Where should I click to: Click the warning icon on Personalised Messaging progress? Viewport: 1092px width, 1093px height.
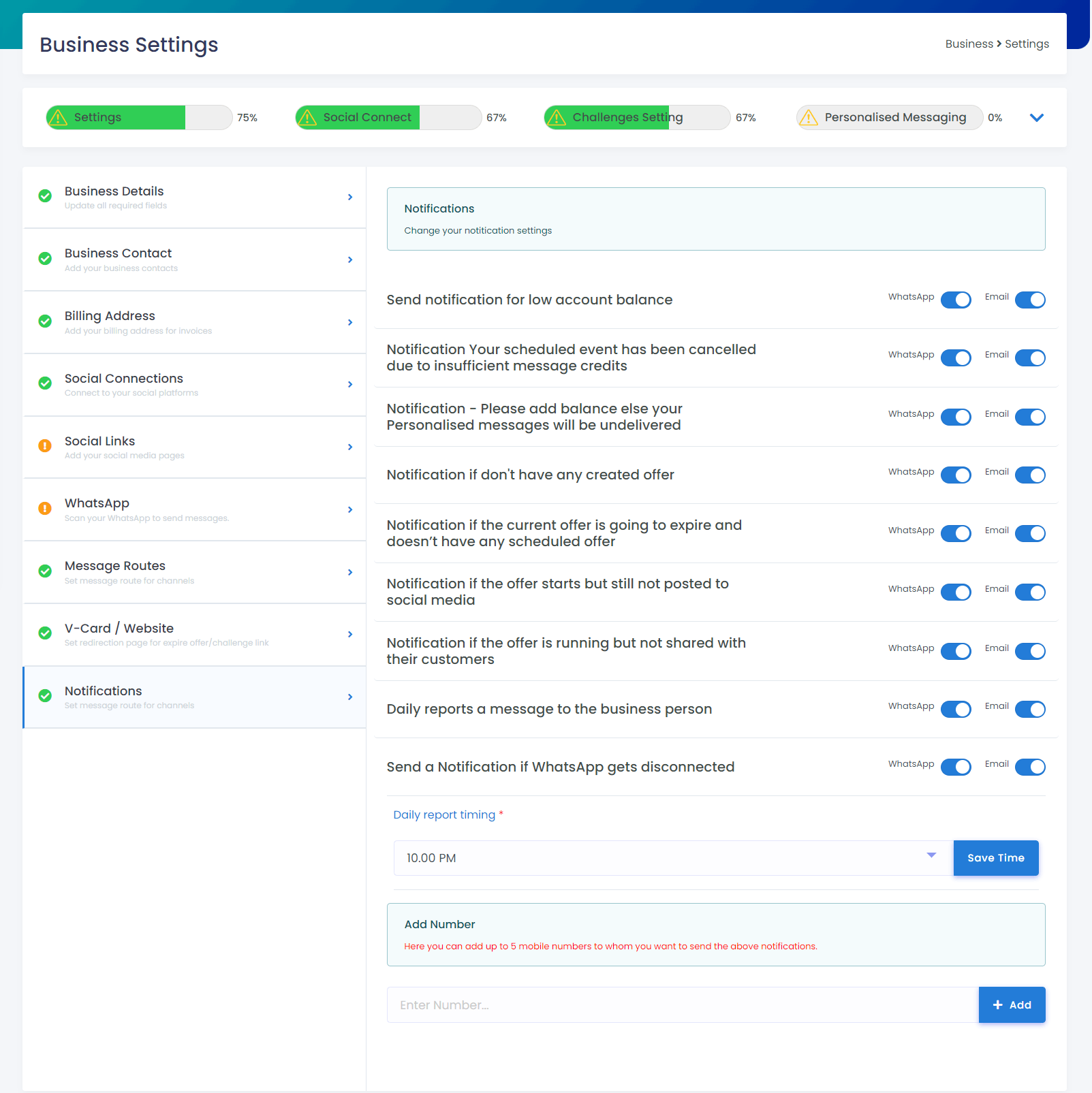click(x=809, y=117)
